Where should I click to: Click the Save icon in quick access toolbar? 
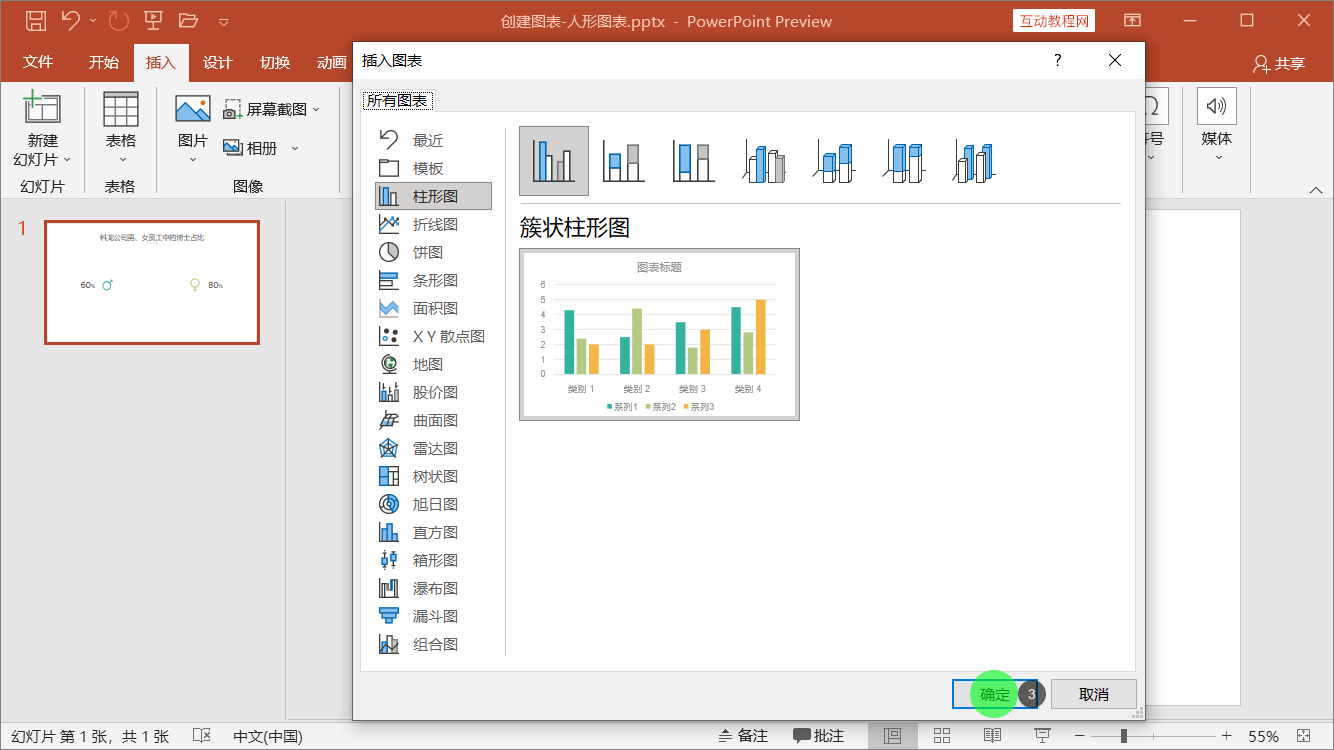coord(36,20)
